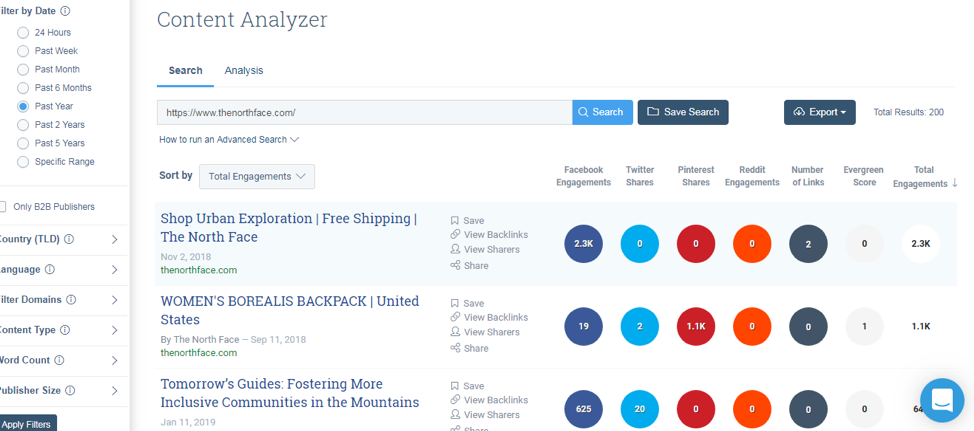Save the Tomorrow's Guides result
The height and width of the screenshot is (431, 974).
coord(467,386)
